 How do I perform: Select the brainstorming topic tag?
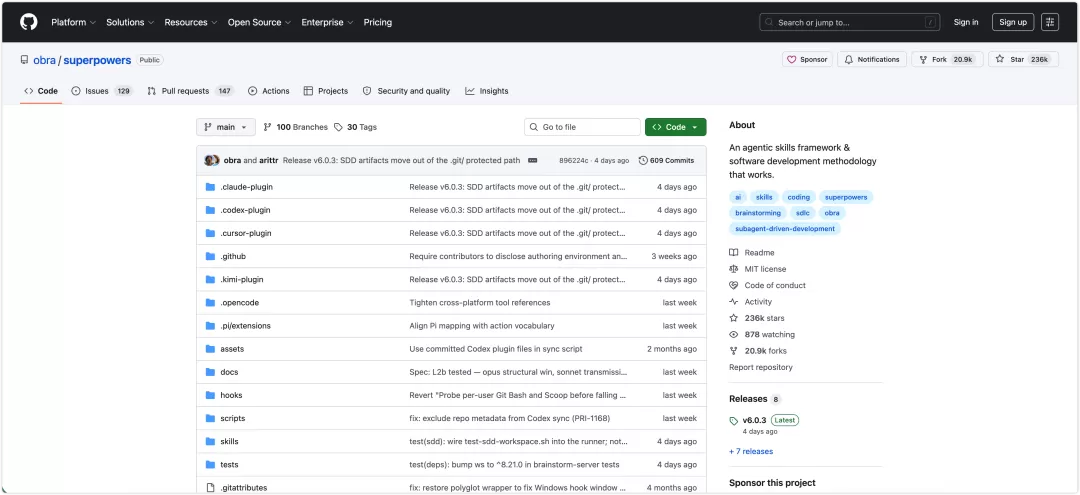pos(758,213)
